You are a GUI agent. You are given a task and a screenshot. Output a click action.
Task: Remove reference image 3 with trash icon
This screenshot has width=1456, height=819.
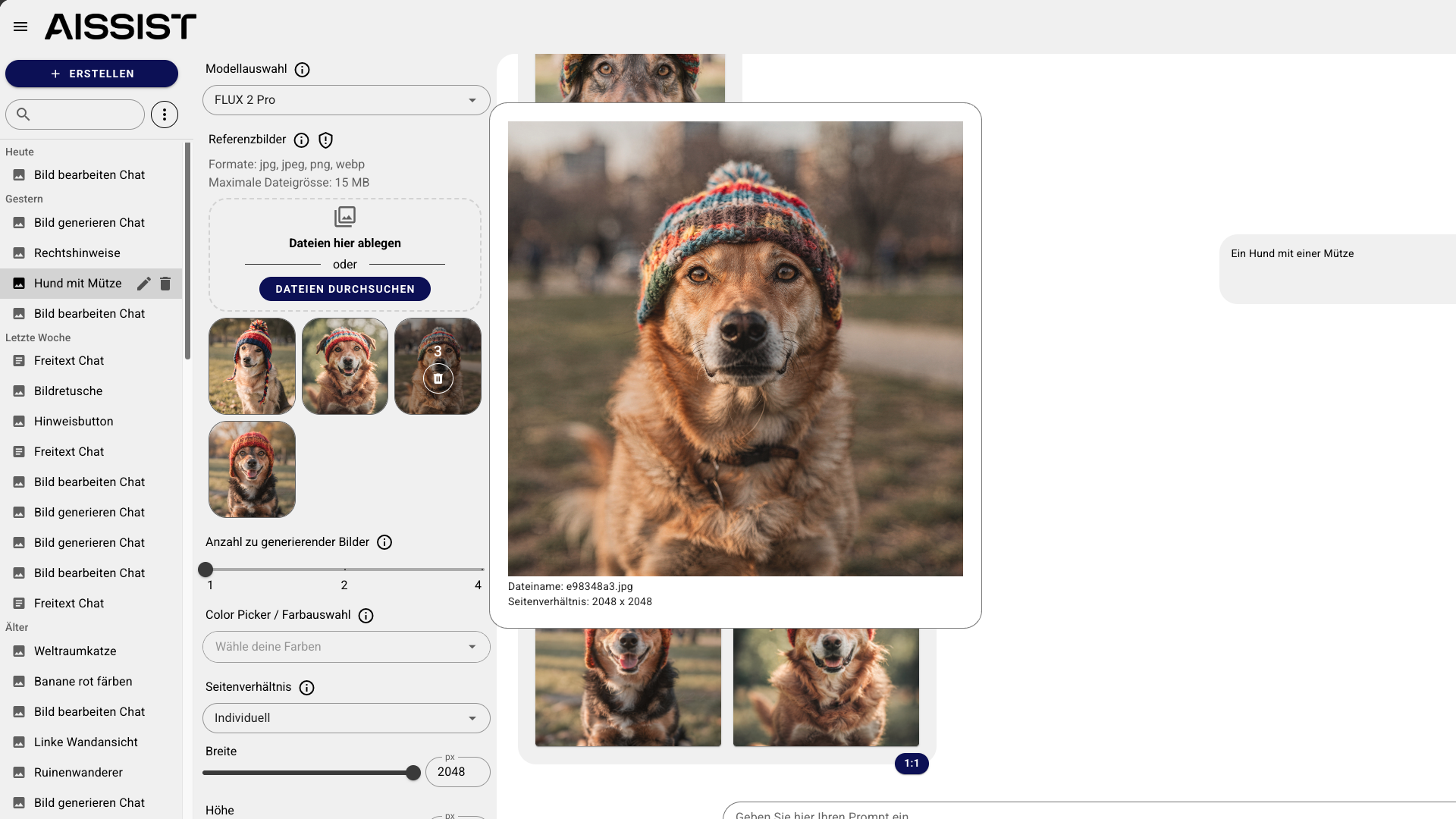(x=438, y=378)
